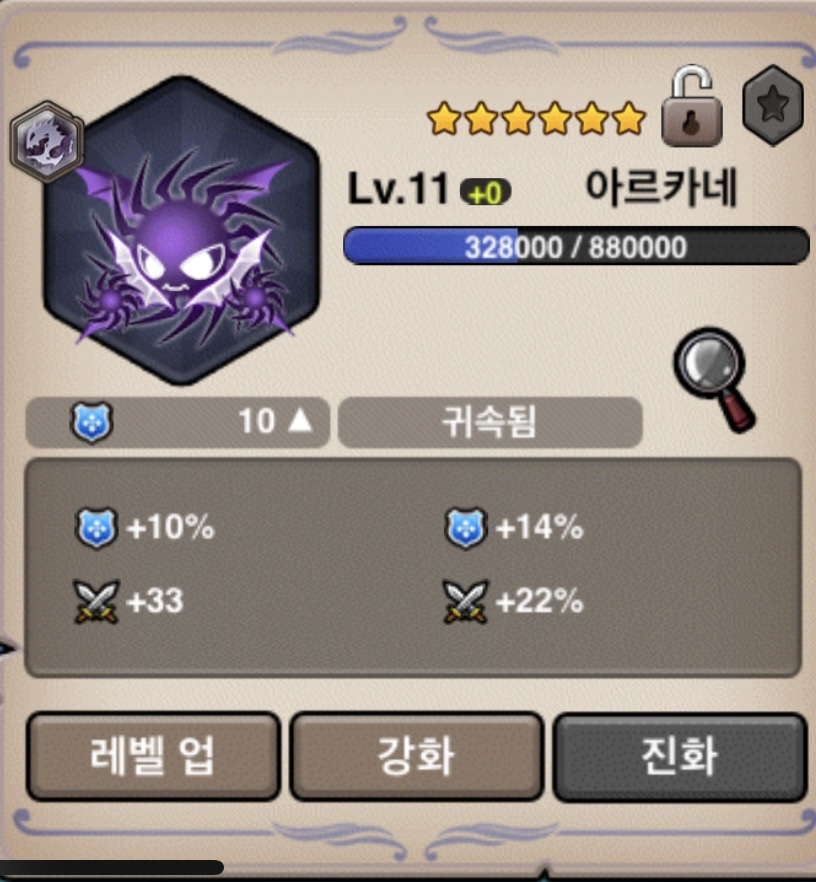Image resolution: width=816 pixels, height=882 pixels.
Task: Tap the 아르카네 item name
Action: click(661, 188)
